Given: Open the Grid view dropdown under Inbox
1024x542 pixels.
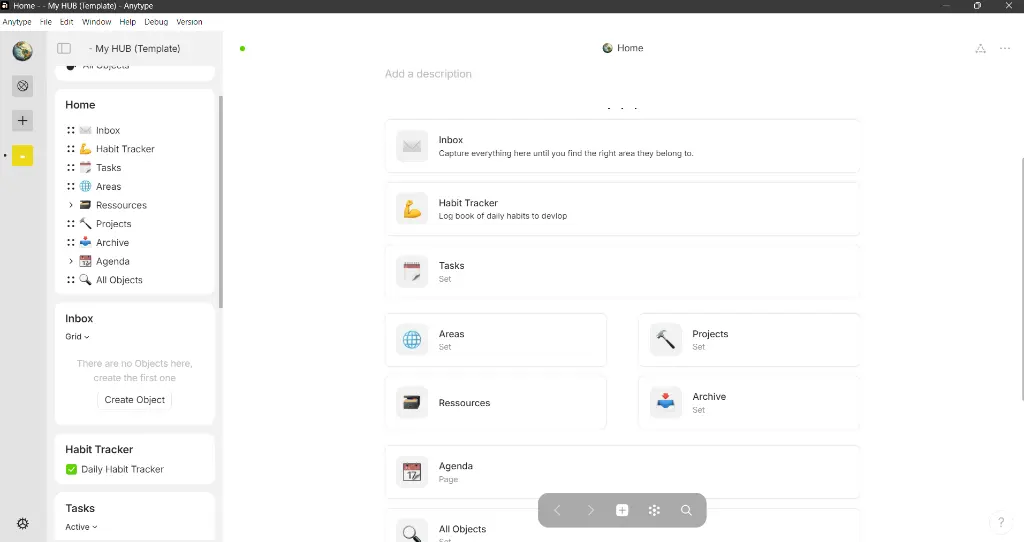Looking at the screenshot, I should [x=77, y=337].
